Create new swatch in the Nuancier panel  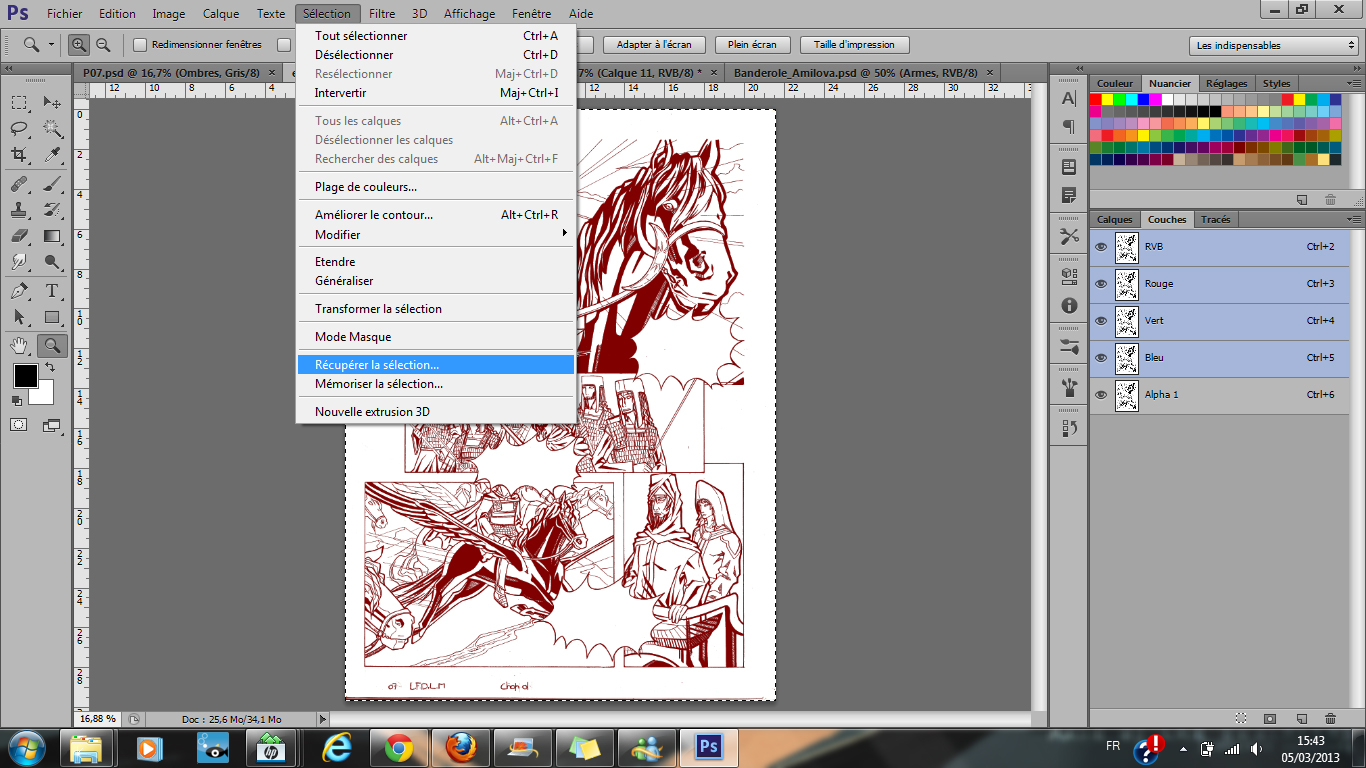point(1301,199)
